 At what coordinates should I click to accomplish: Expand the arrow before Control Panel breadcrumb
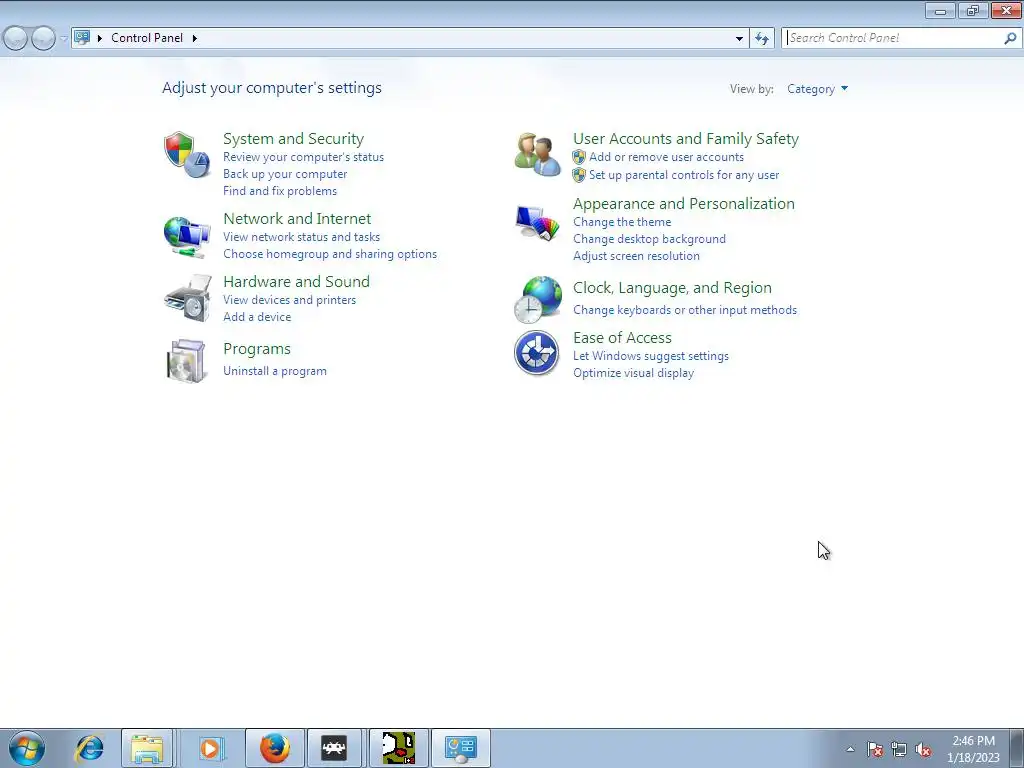100,38
